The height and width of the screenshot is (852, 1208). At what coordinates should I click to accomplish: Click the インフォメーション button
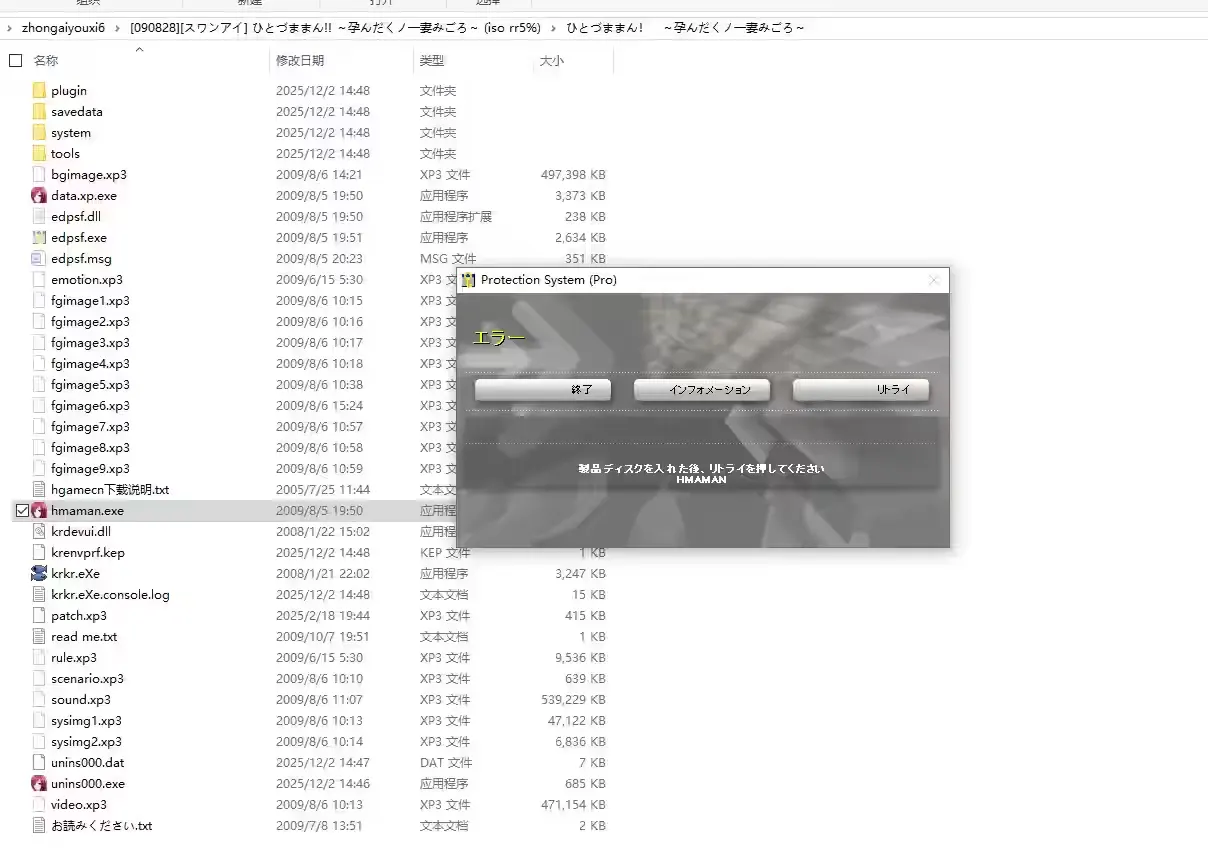[702, 390]
